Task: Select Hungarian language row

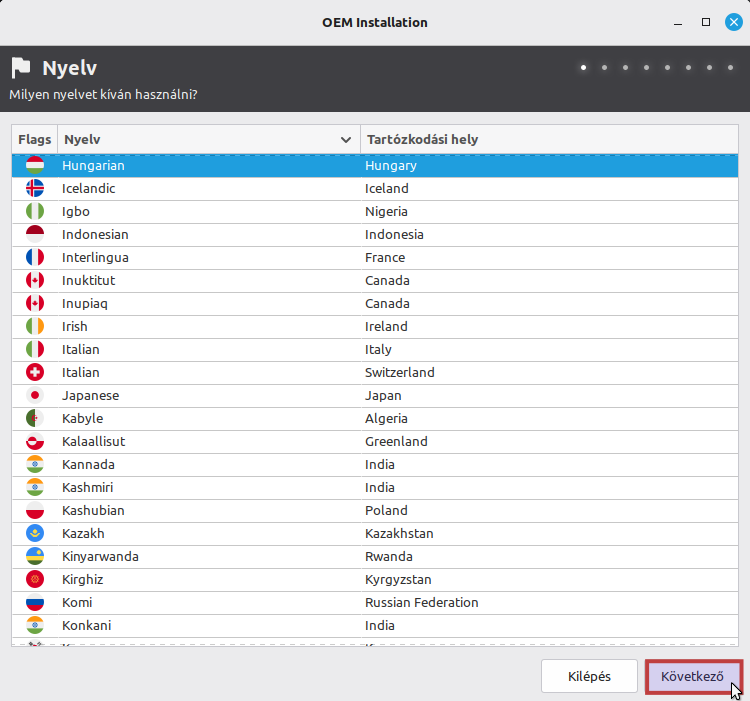Action: (x=200, y=165)
